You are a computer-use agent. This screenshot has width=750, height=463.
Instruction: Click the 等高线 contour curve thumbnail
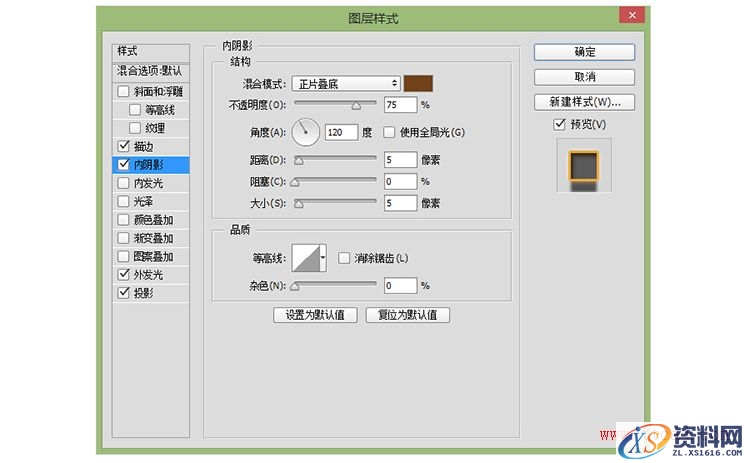(306, 258)
